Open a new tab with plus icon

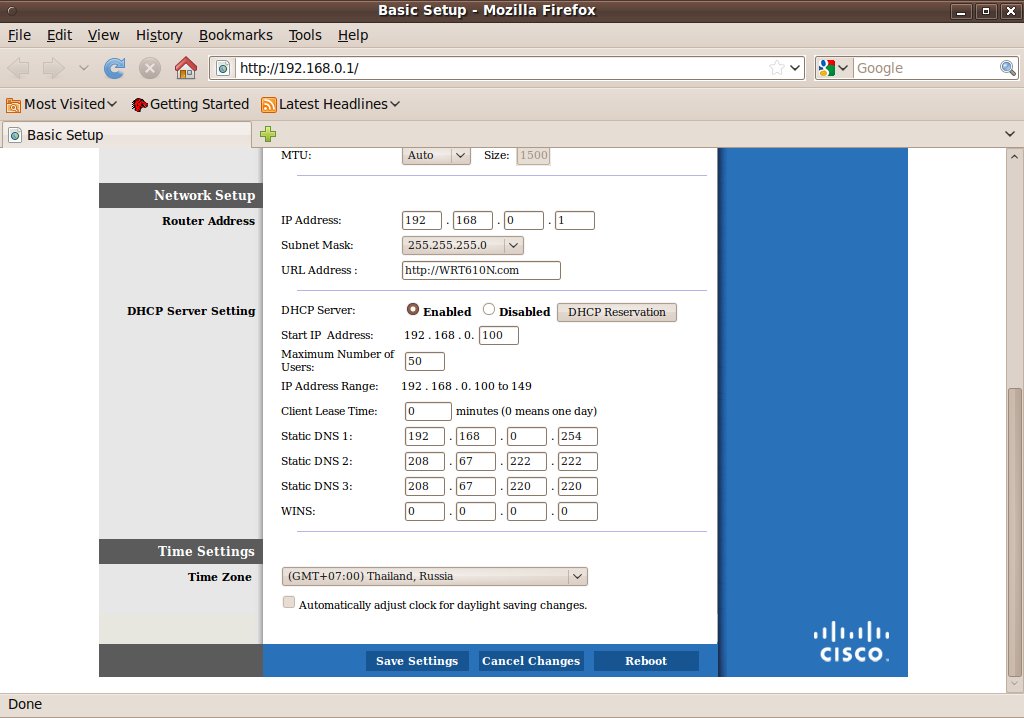coord(268,134)
